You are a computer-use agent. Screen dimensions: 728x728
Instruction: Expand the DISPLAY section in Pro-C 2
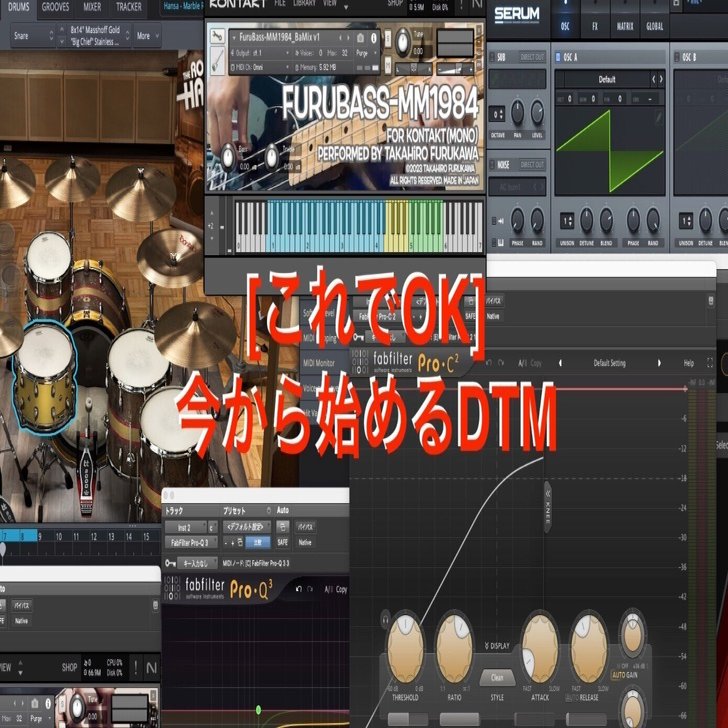(x=497, y=646)
